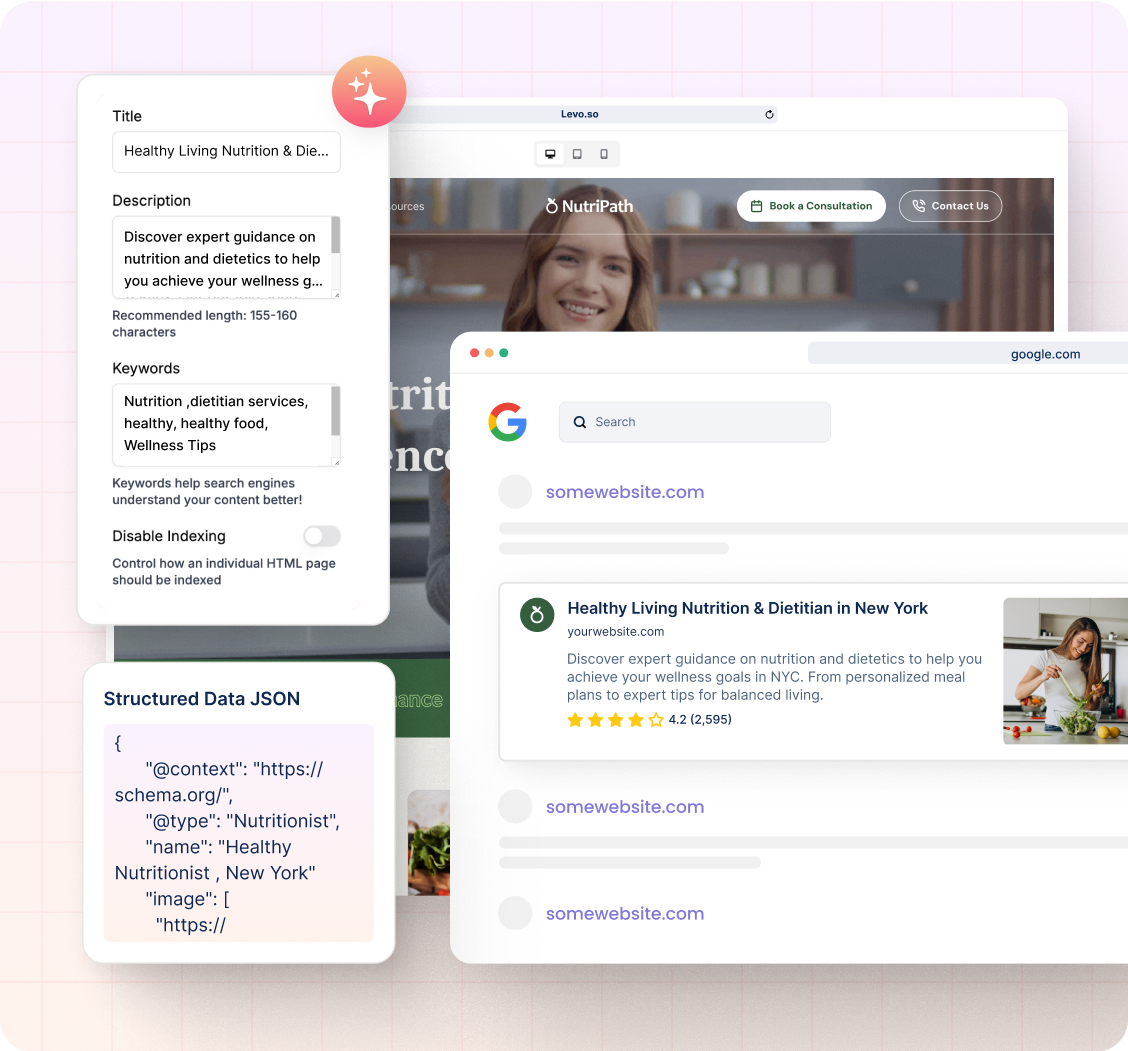Switch to mobile preview icon
The width and height of the screenshot is (1128, 1051).
[604, 154]
